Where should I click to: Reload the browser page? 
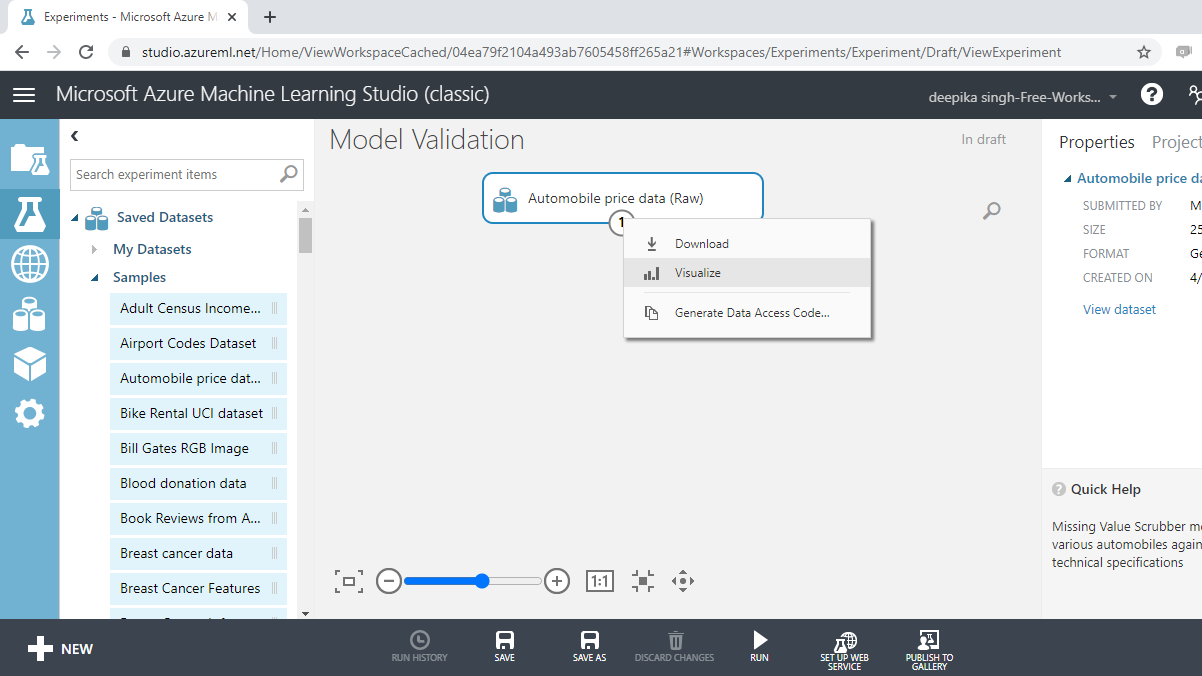point(86,52)
